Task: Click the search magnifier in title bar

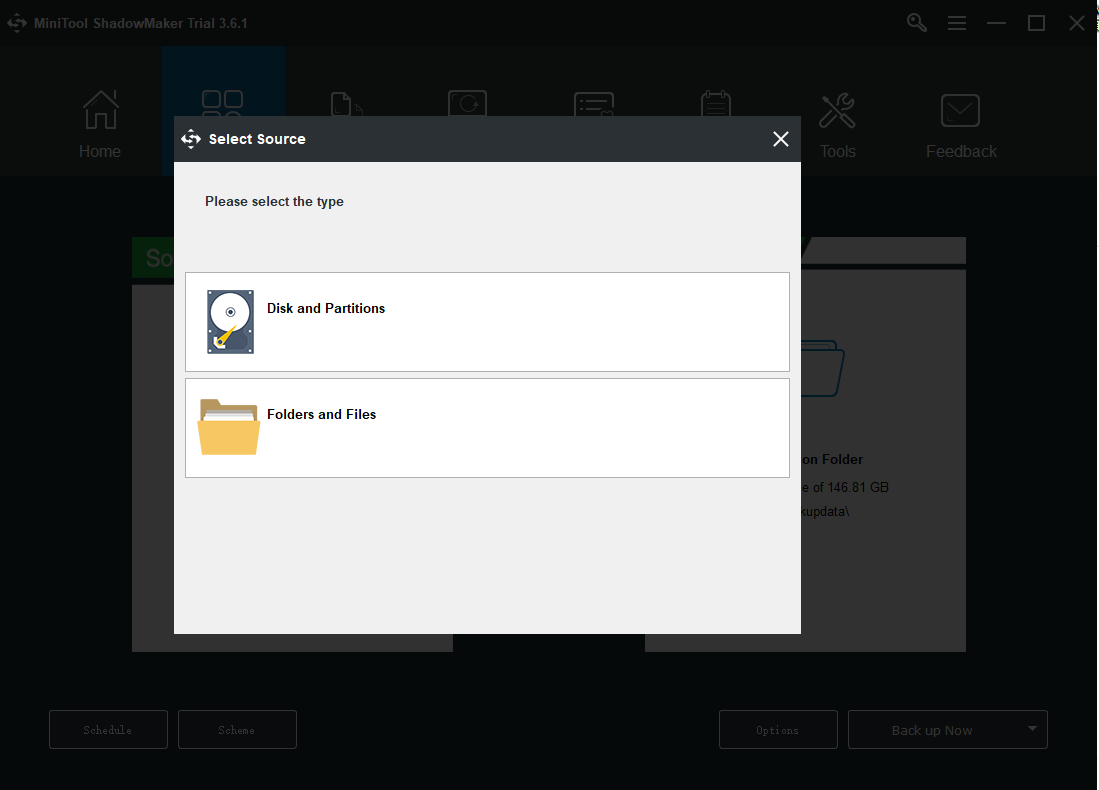Action: click(916, 22)
